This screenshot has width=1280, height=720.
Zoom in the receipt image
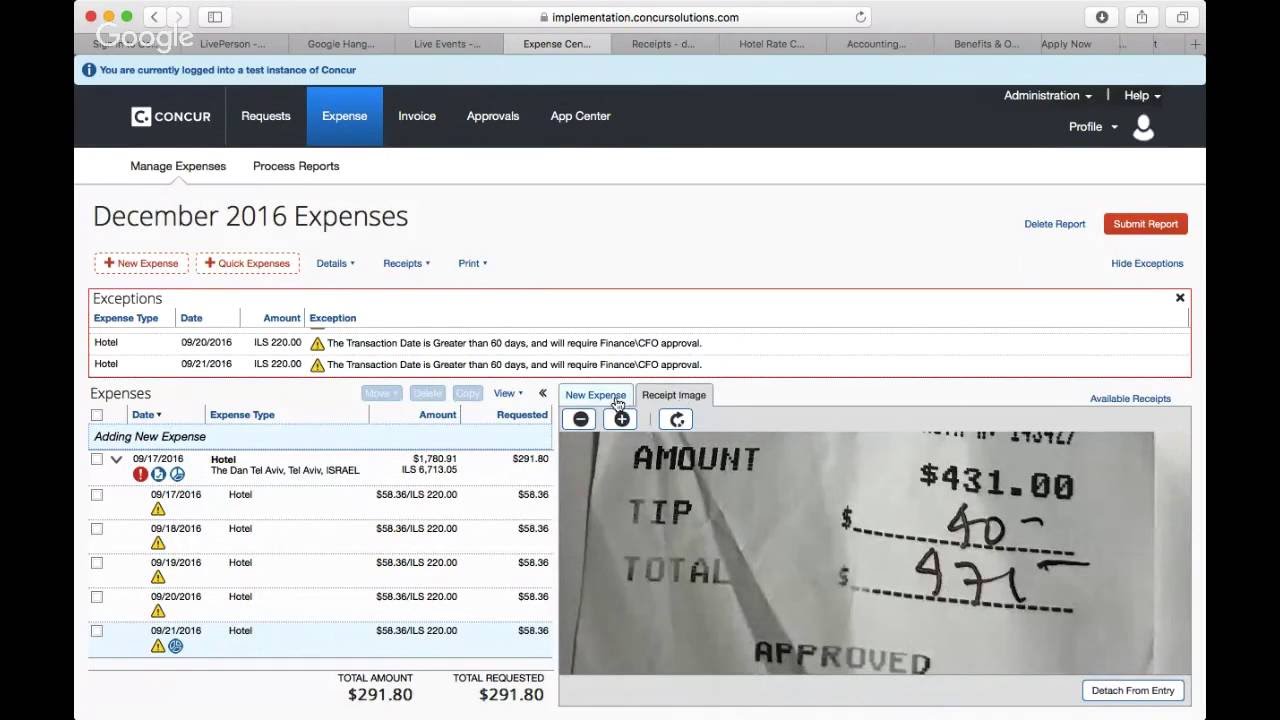coord(621,420)
